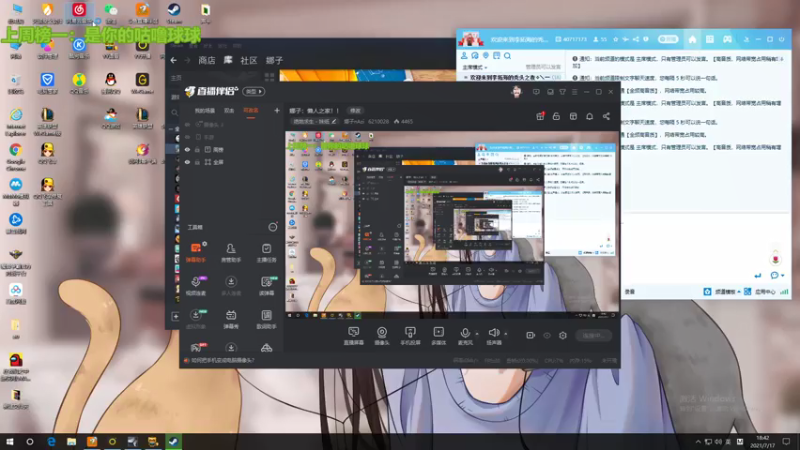Open the toolbox more-options circle icon

click(273, 227)
